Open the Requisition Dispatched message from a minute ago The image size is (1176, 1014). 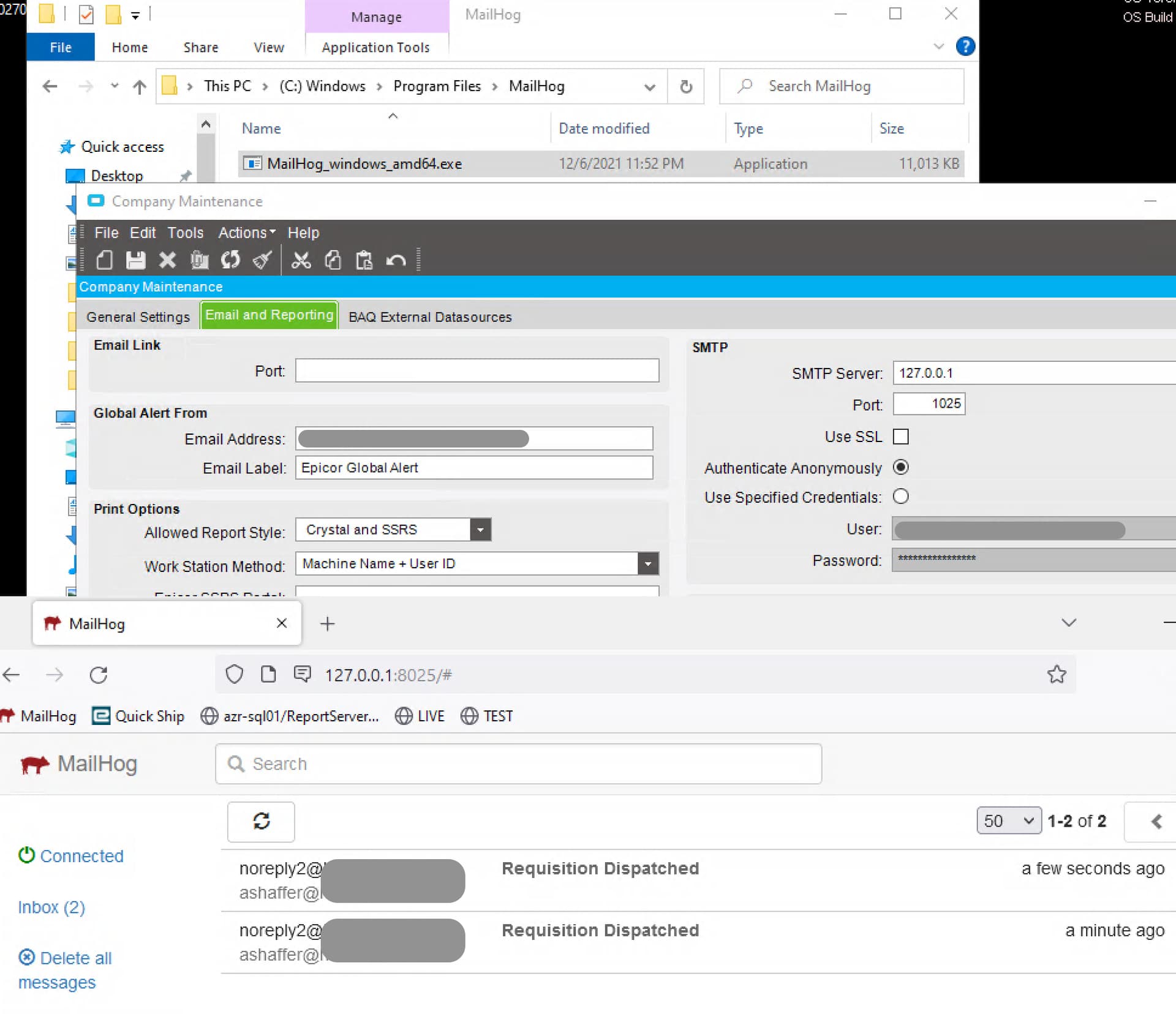pyautogui.click(x=698, y=942)
